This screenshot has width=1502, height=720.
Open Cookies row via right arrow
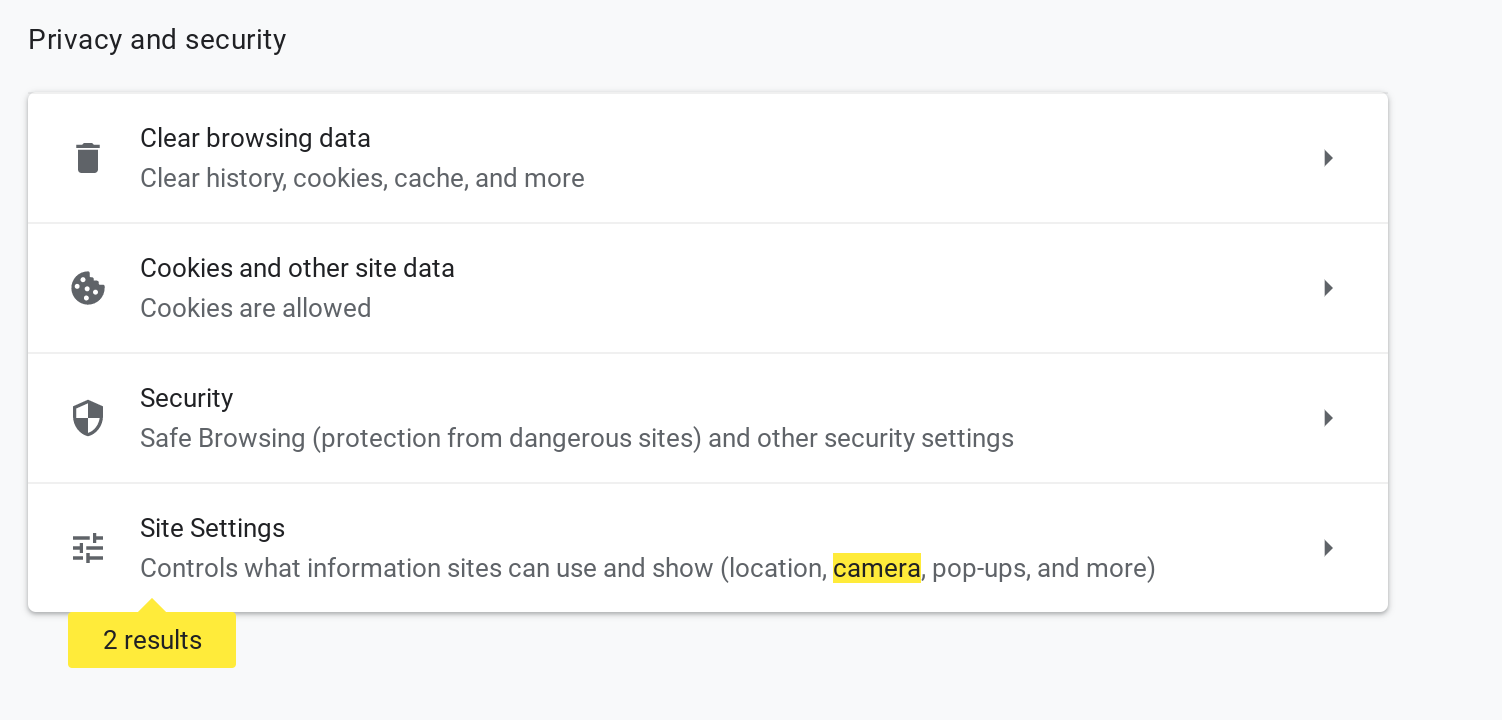pos(1328,288)
